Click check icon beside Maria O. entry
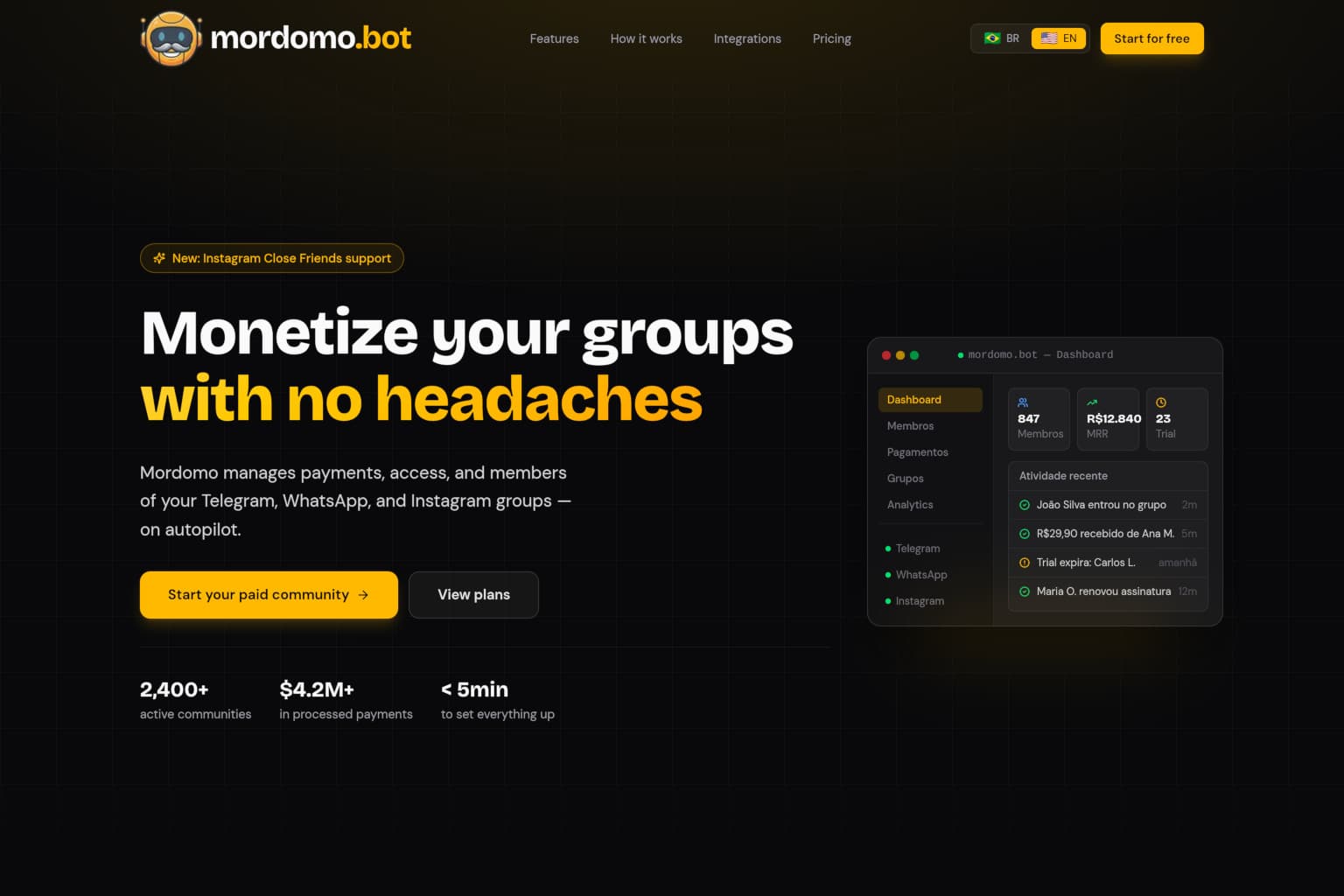 1025,591
